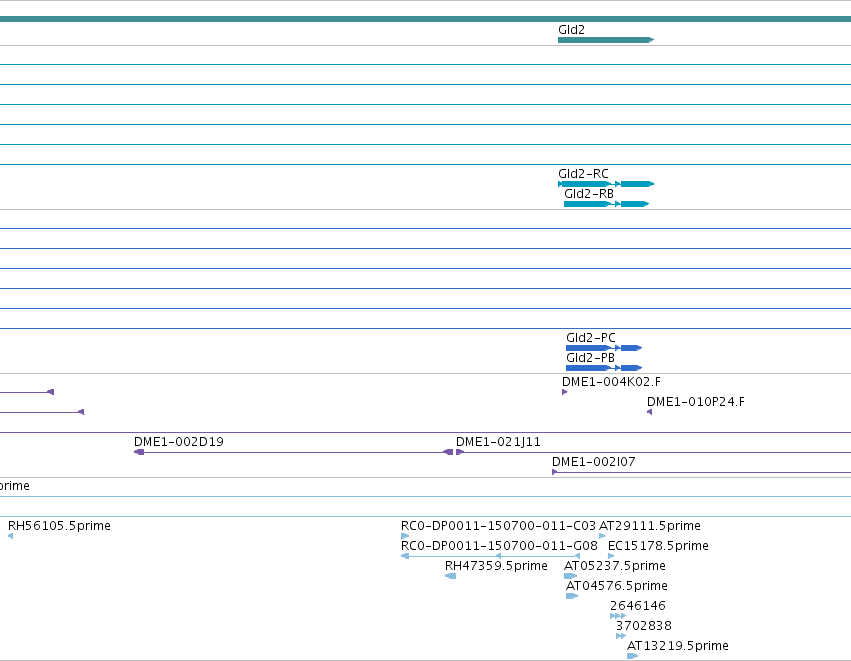
Task: Click the DME1-002D19 label
Action: pos(179,442)
